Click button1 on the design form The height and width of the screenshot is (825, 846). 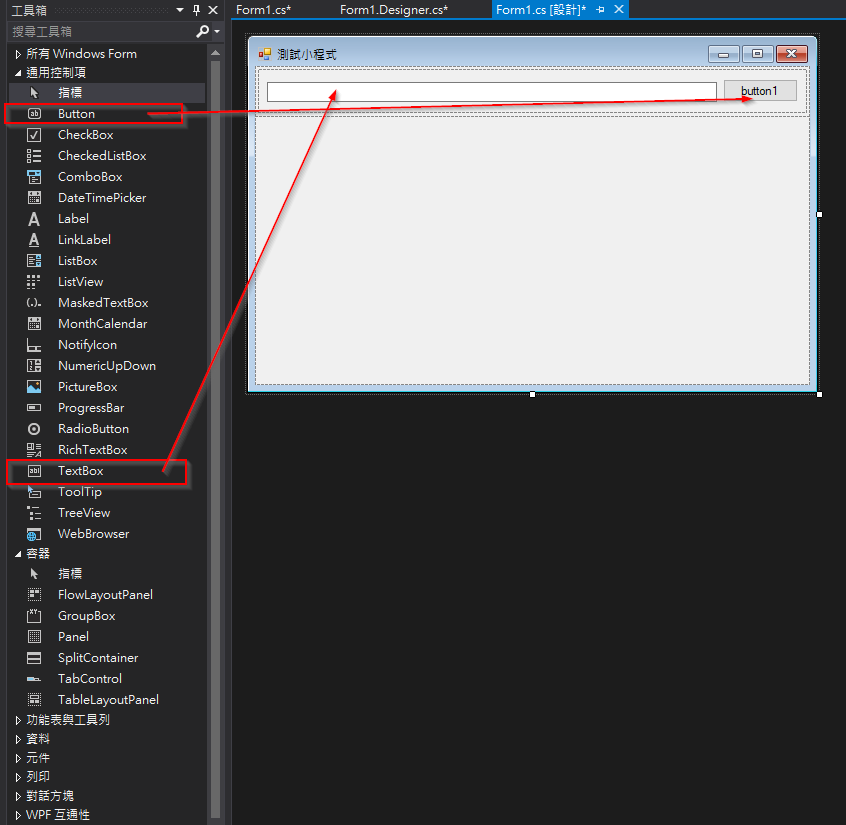[x=759, y=91]
